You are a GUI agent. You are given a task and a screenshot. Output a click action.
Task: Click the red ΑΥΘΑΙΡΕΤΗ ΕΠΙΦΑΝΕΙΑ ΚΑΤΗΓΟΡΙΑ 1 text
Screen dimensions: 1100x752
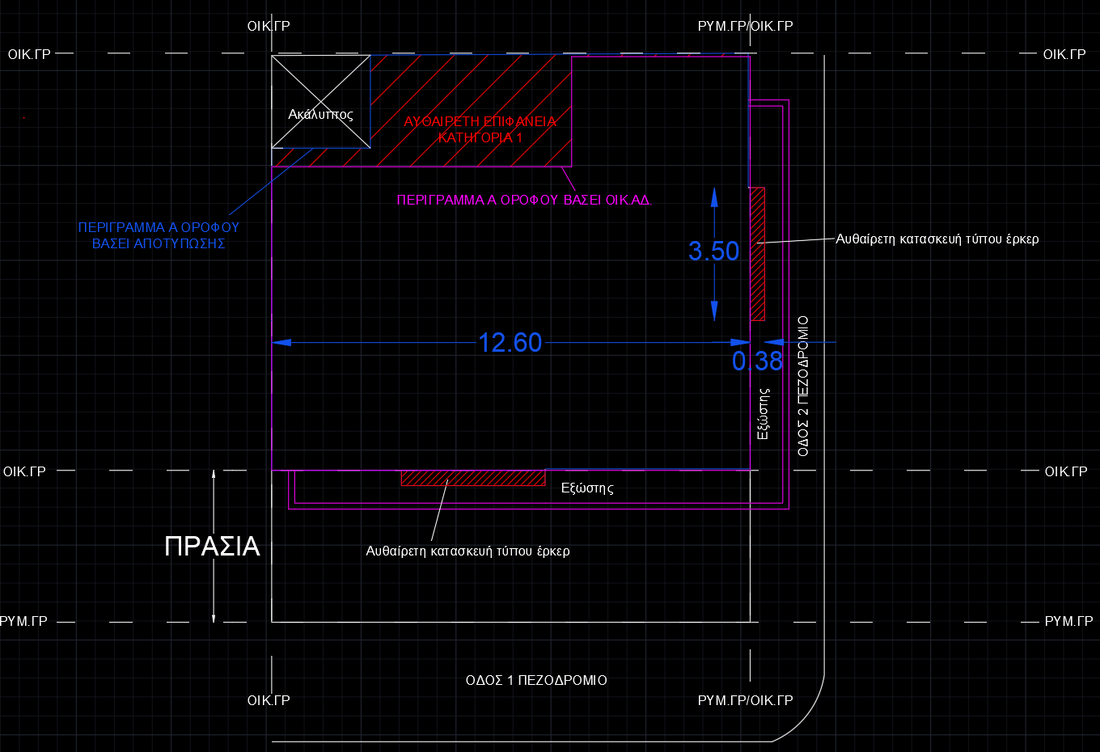[479, 128]
